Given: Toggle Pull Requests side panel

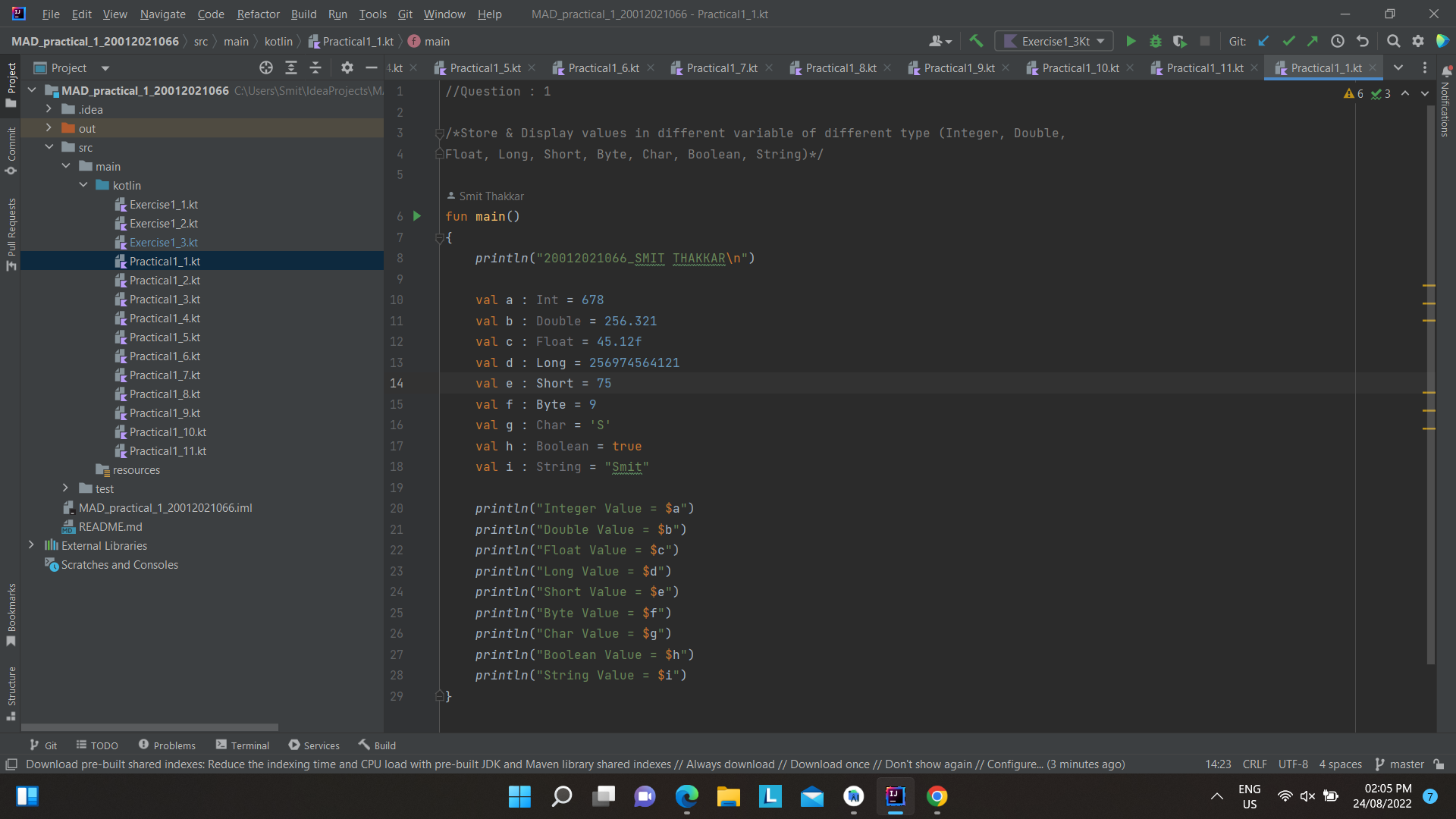Looking at the screenshot, I should (x=11, y=234).
